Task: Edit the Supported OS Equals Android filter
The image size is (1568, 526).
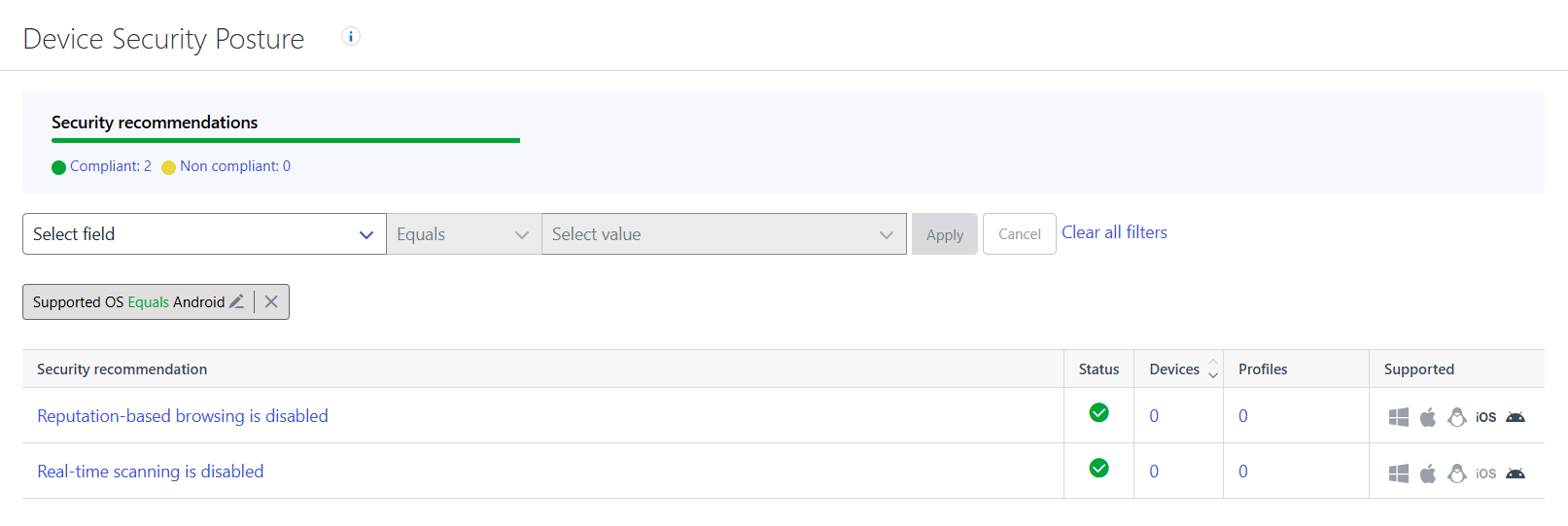Action: coord(236,301)
